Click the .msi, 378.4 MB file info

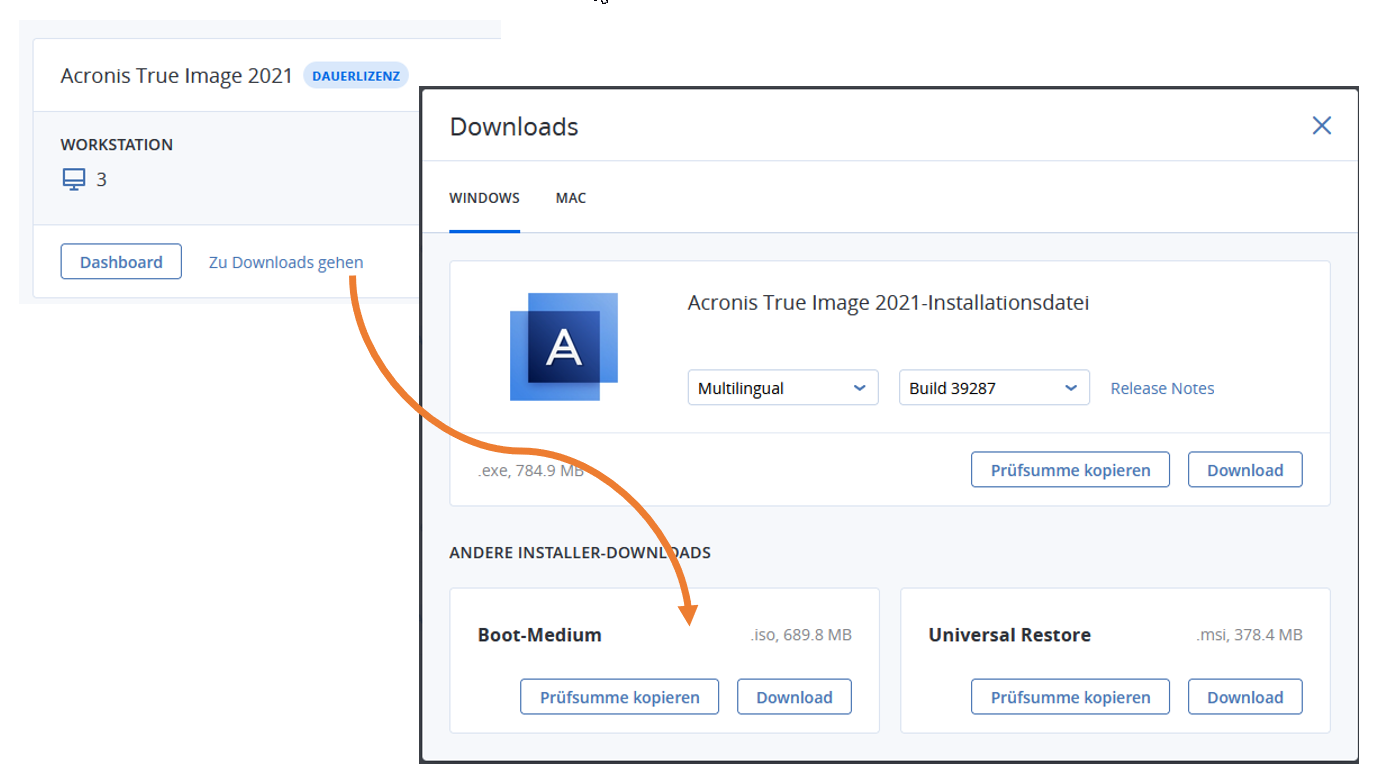click(1250, 635)
